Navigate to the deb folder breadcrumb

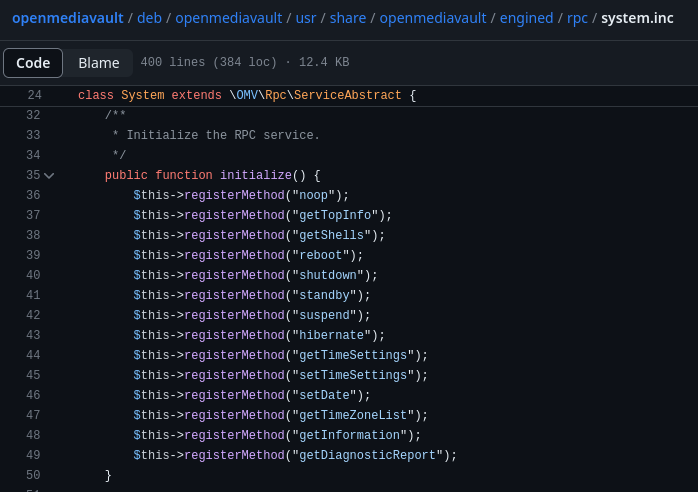[x=148, y=18]
